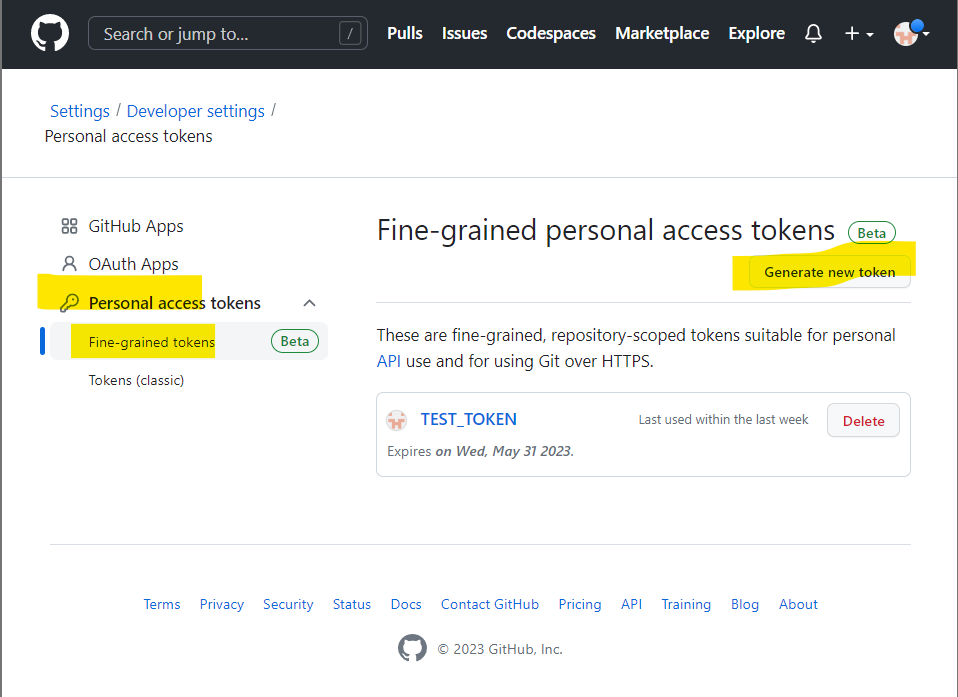Image resolution: width=958 pixels, height=697 pixels.
Task: Open the Security footer link
Action: (288, 604)
